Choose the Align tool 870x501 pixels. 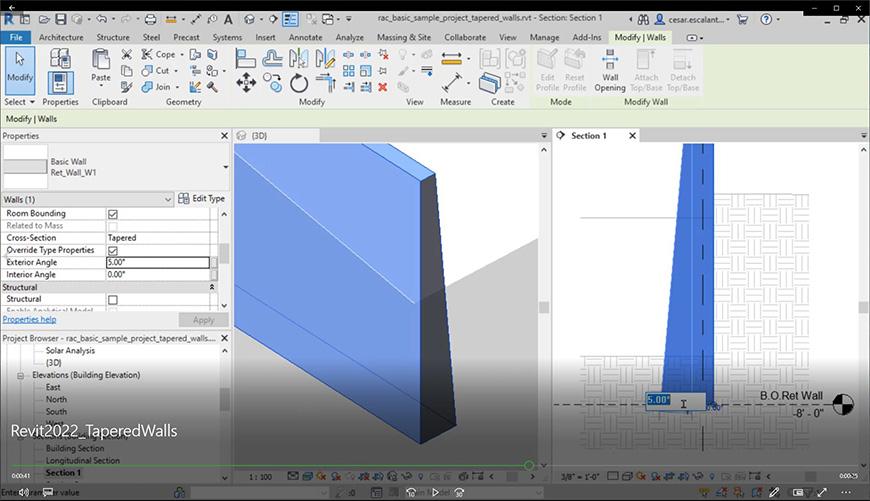point(245,58)
